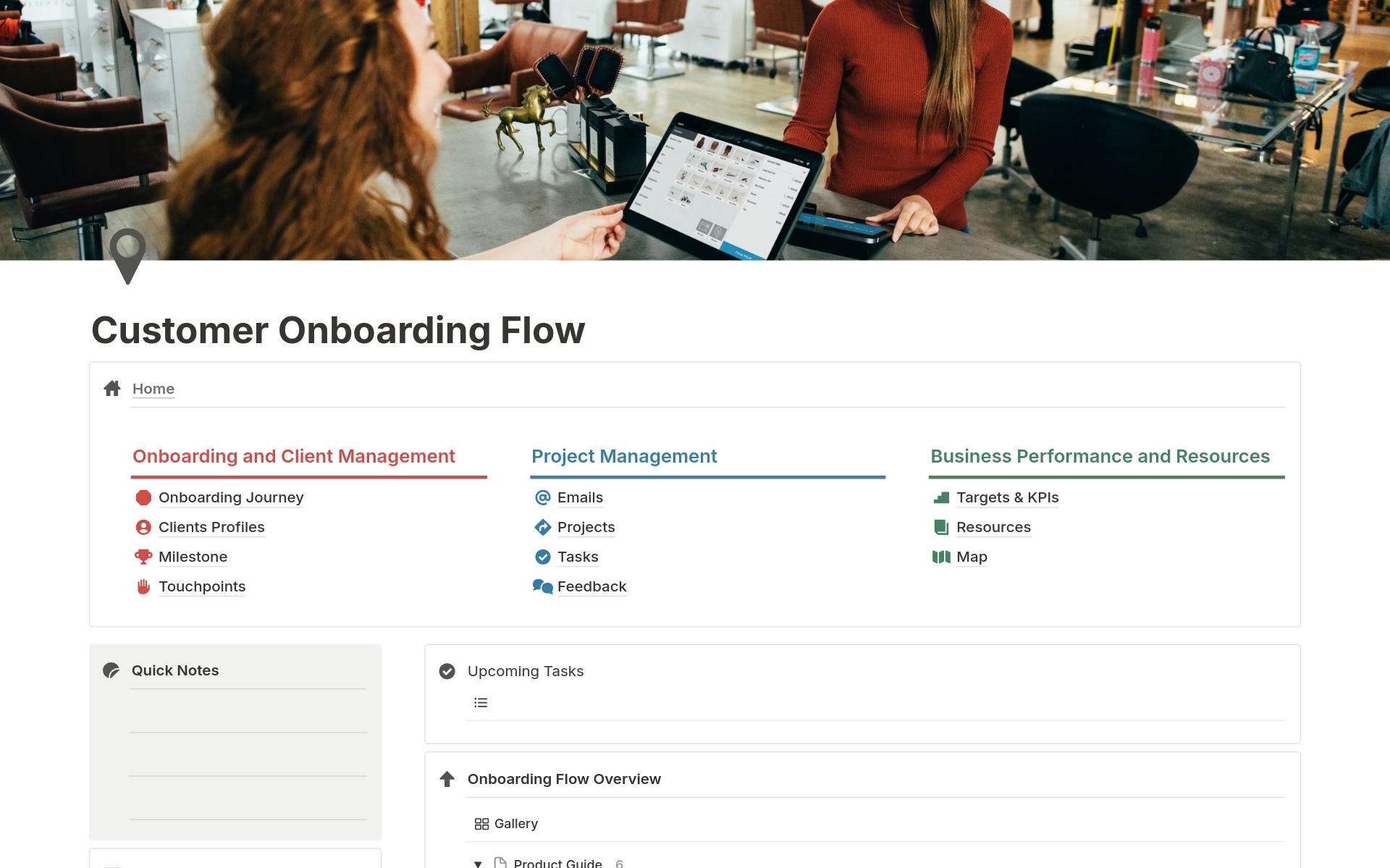1390x868 pixels.
Task: Click the Feedback link in Project Management
Action: tap(591, 586)
